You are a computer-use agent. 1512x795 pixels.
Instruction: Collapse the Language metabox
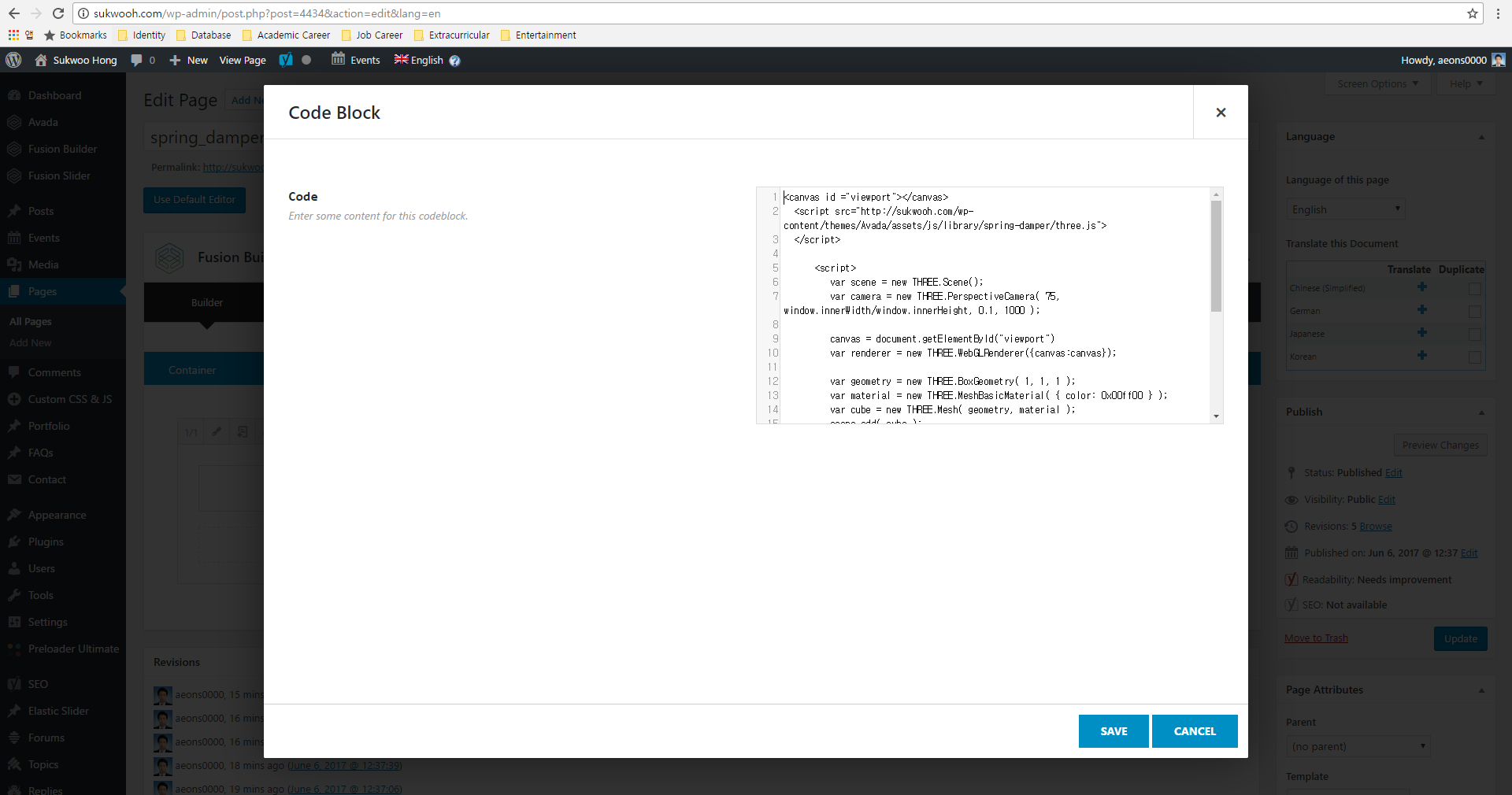click(x=1481, y=137)
